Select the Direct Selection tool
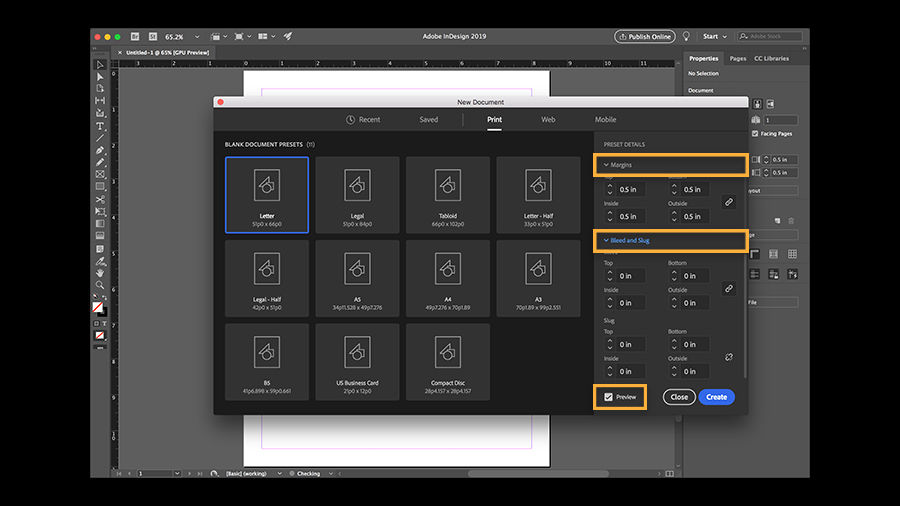 100,77
